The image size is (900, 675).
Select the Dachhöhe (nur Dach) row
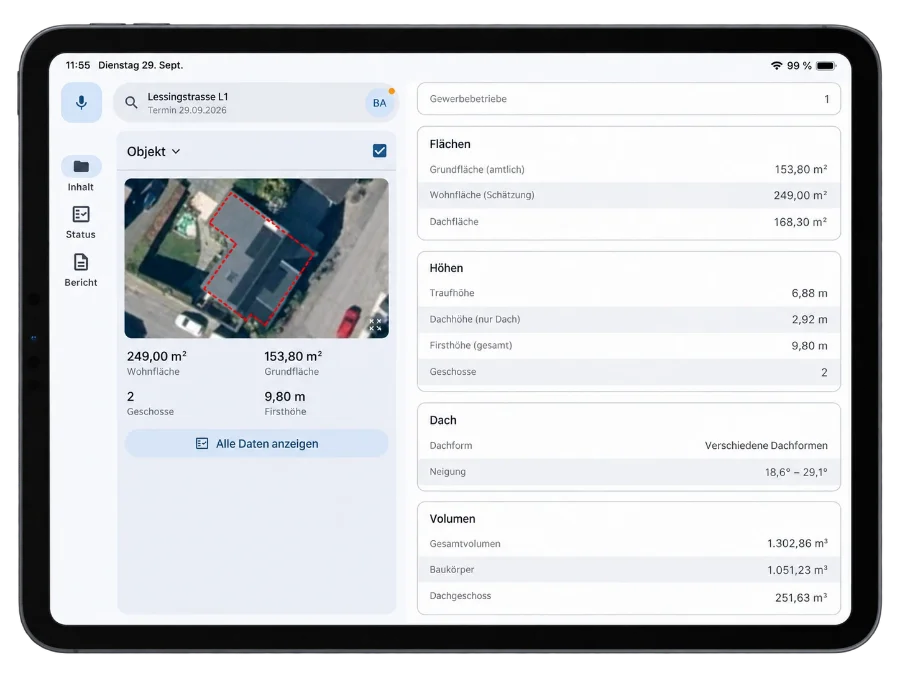click(x=629, y=319)
